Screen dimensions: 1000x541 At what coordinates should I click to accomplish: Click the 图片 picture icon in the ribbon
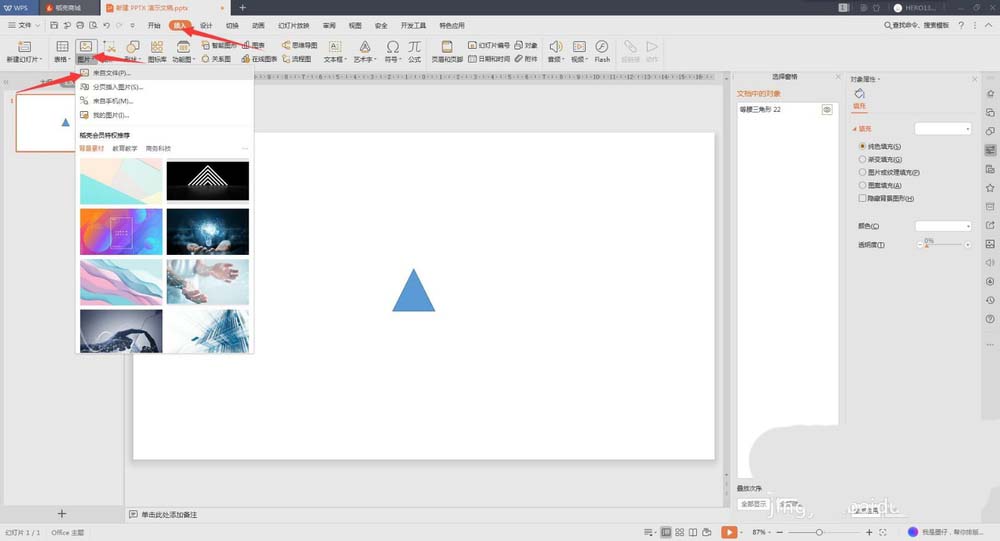(x=85, y=47)
